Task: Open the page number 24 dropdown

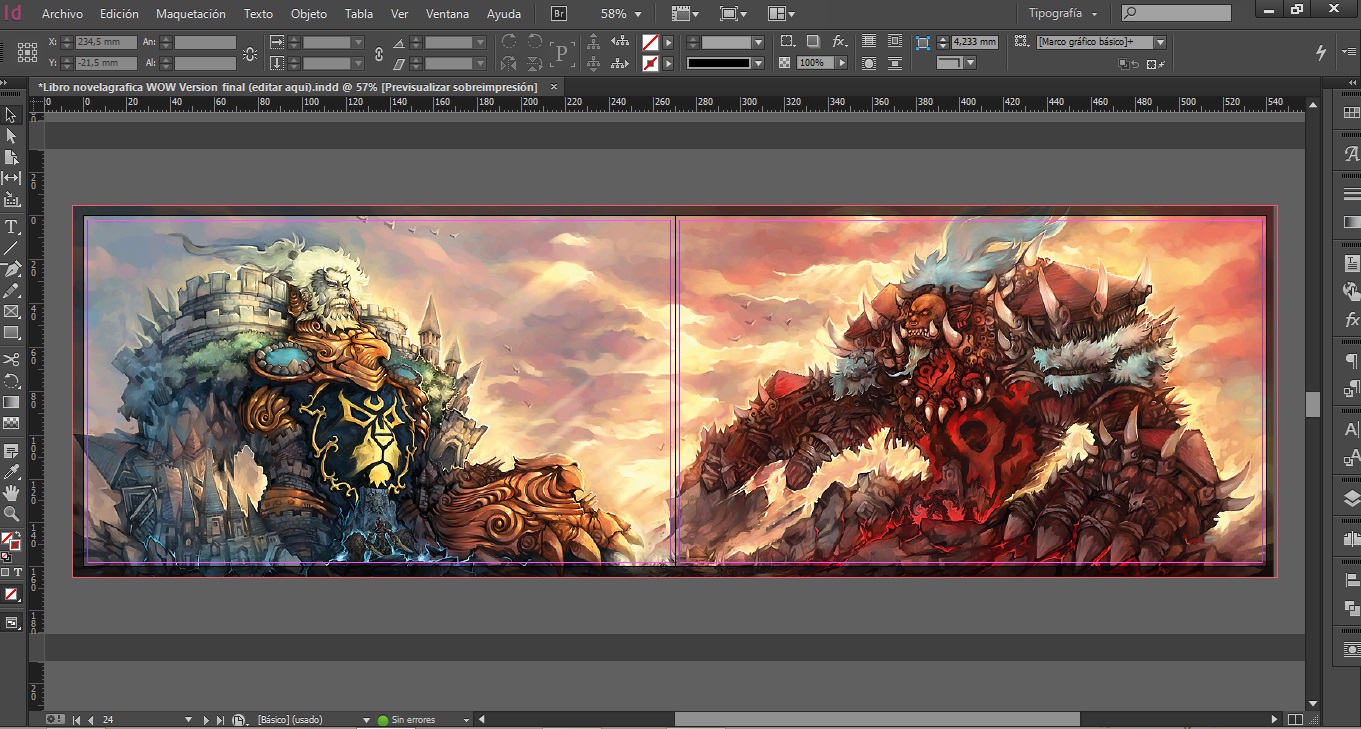Action: click(x=188, y=720)
